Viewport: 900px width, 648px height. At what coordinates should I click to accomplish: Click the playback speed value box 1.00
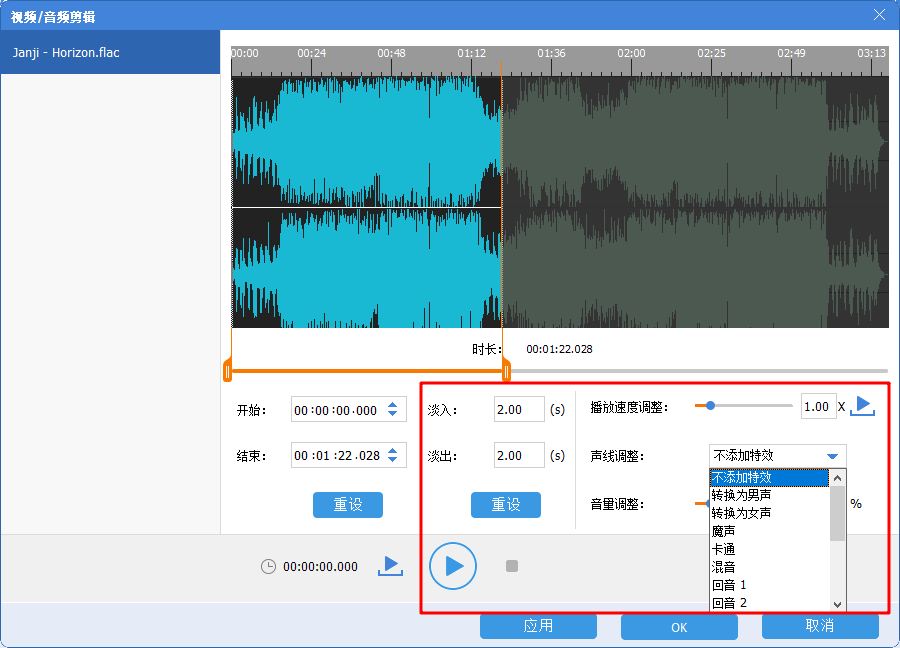click(818, 406)
